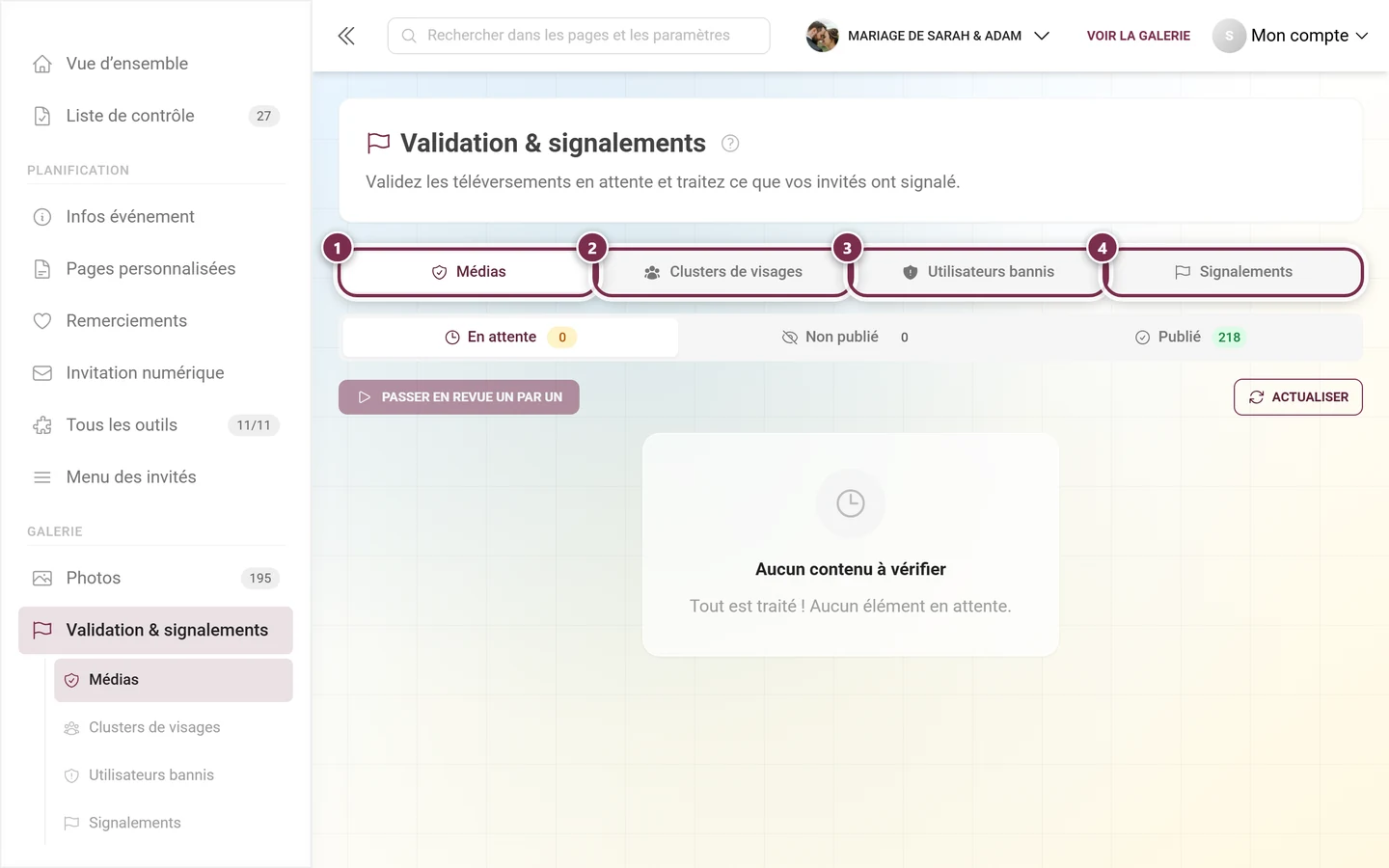The height and width of the screenshot is (868, 1389).
Task: Select Clusters de visages in the sidebar submenu
Action: point(174,728)
